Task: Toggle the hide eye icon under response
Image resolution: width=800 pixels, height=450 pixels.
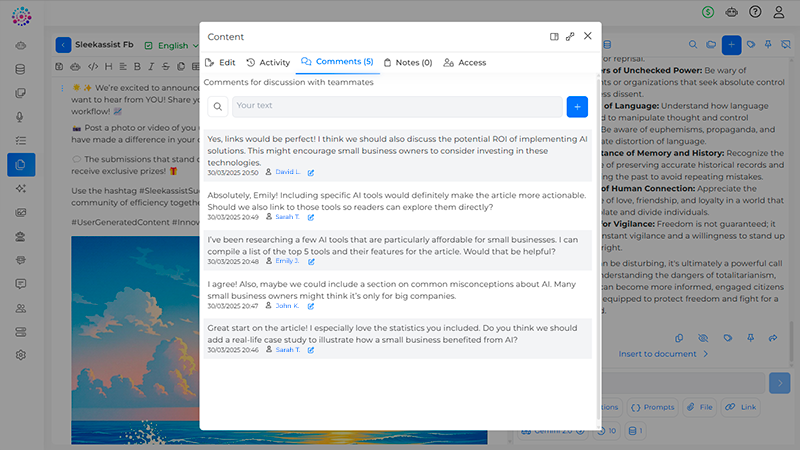Action: [703, 338]
